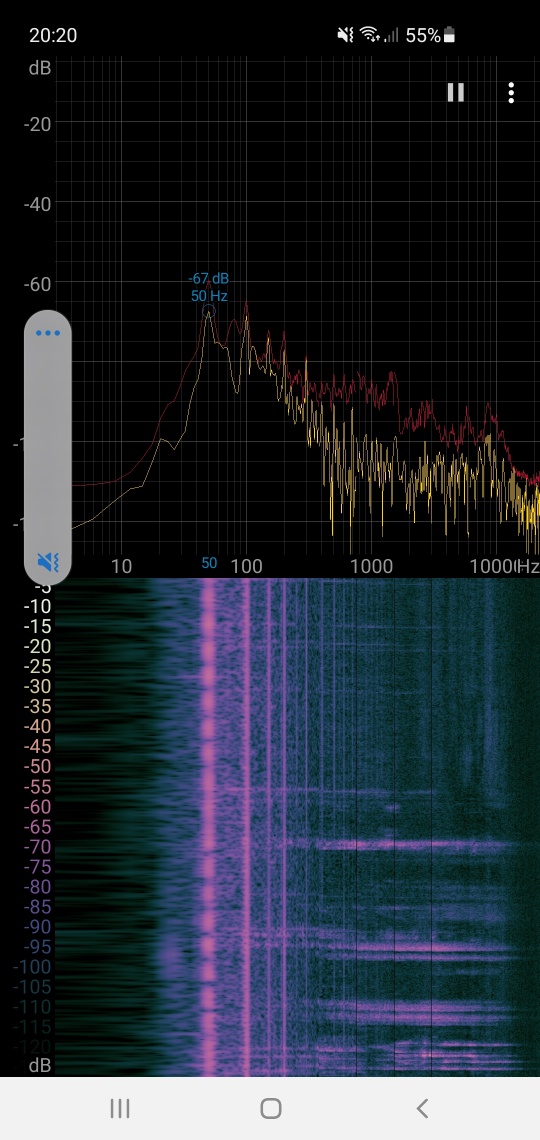Tap the bright 50 Hz band in spectrogram
Viewport: 540px width, 1140px height.
point(209,827)
